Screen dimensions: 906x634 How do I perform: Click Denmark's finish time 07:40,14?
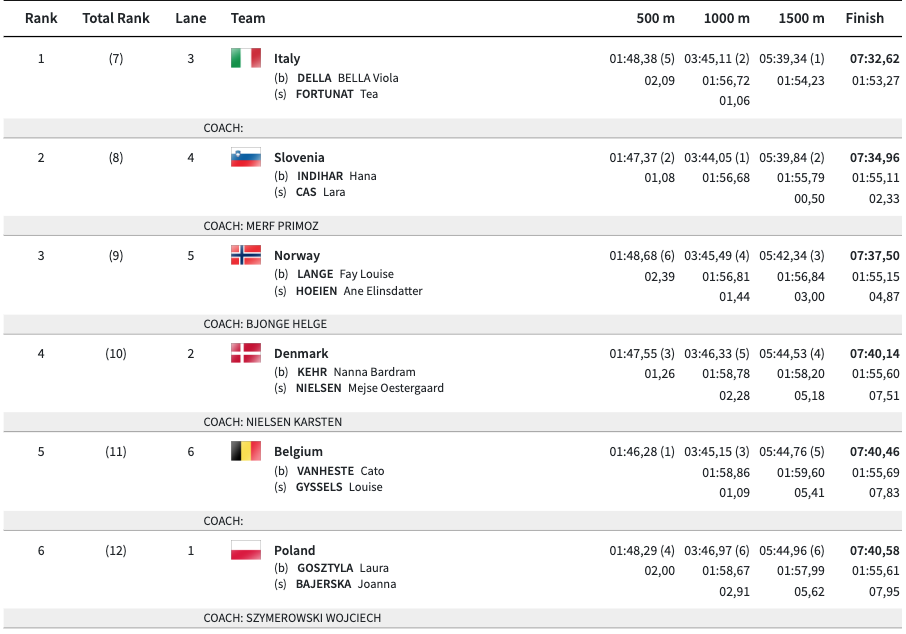pyautogui.click(x=875, y=354)
